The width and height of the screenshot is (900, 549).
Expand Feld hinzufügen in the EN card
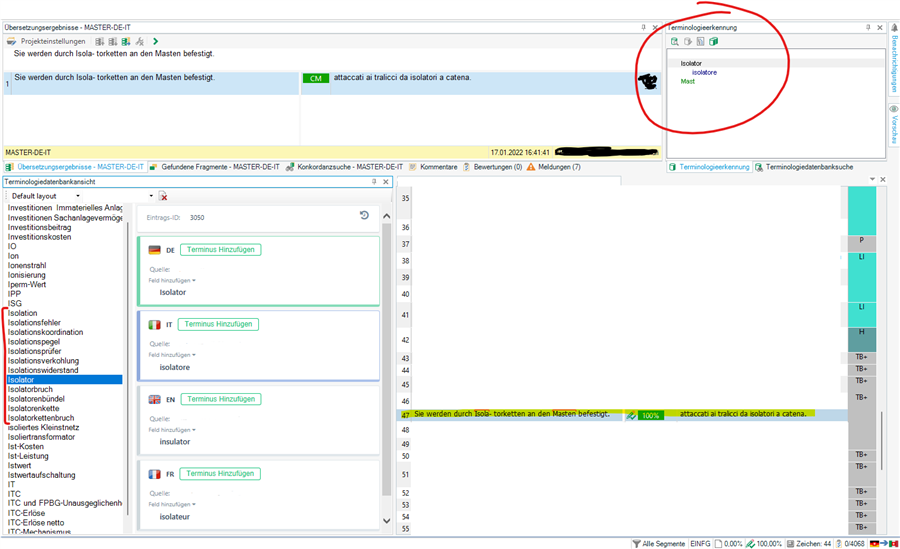(x=172, y=430)
